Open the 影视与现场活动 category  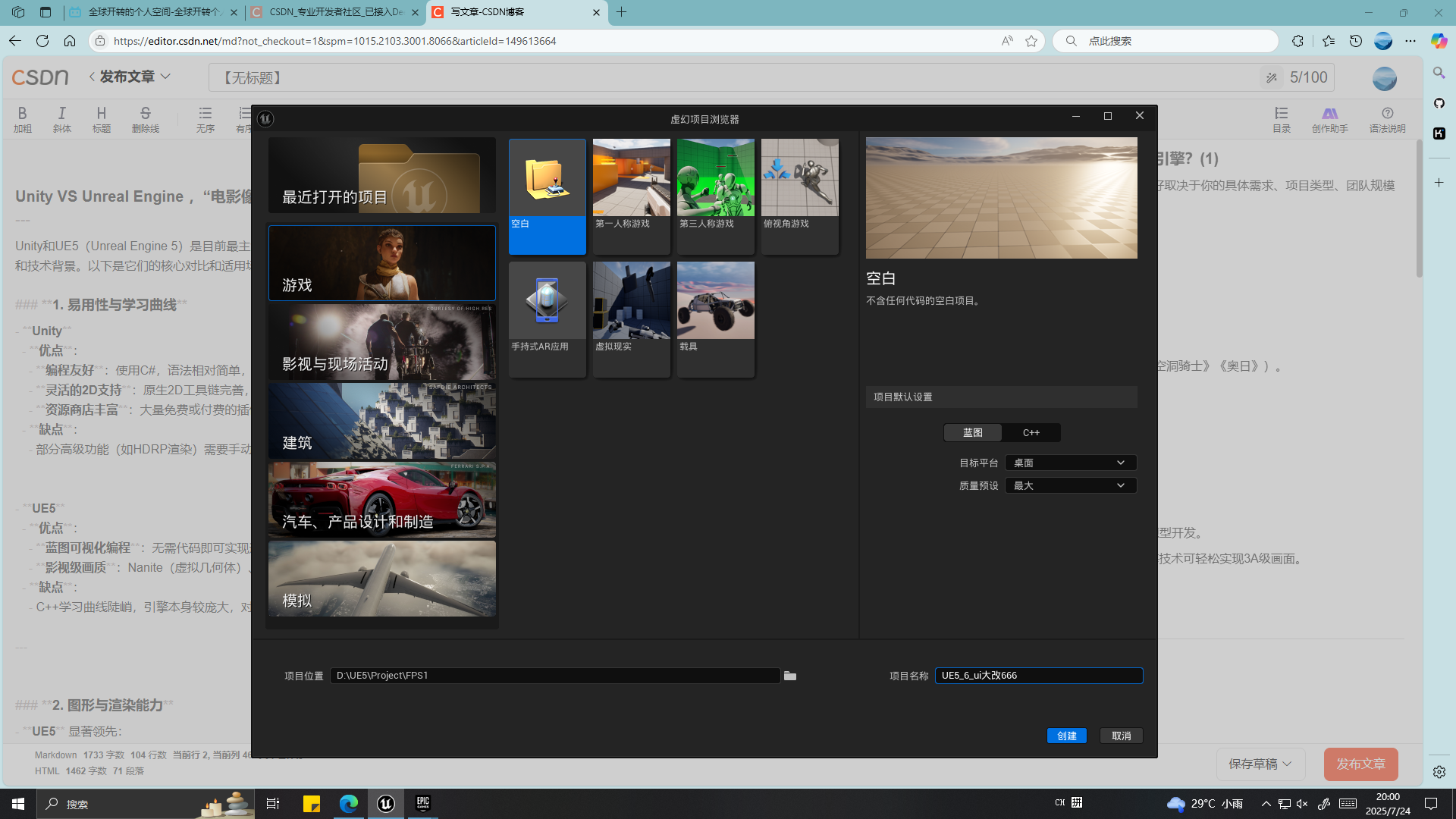pyautogui.click(x=381, y=342)
